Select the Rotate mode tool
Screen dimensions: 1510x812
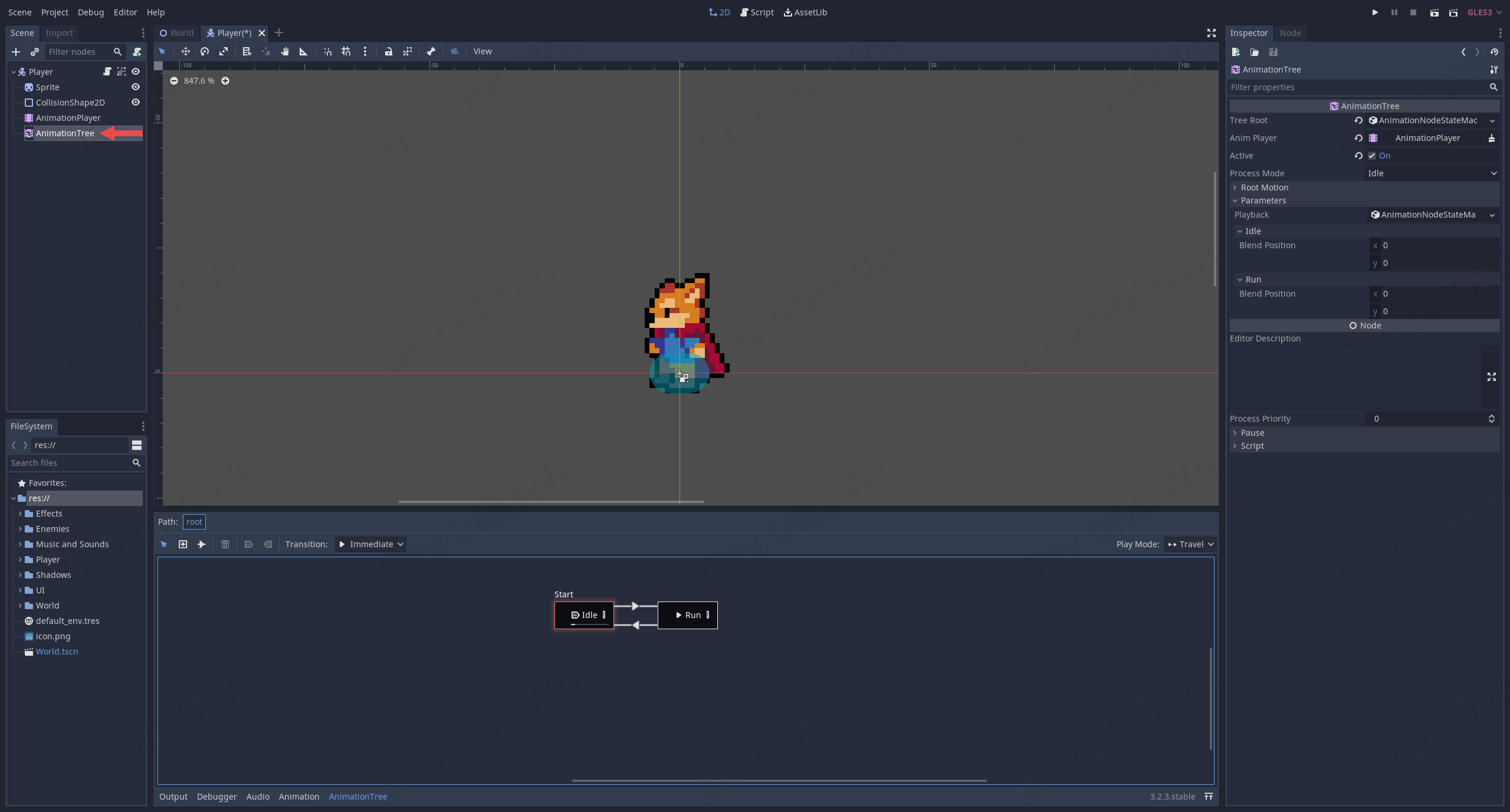pos(205,51)
